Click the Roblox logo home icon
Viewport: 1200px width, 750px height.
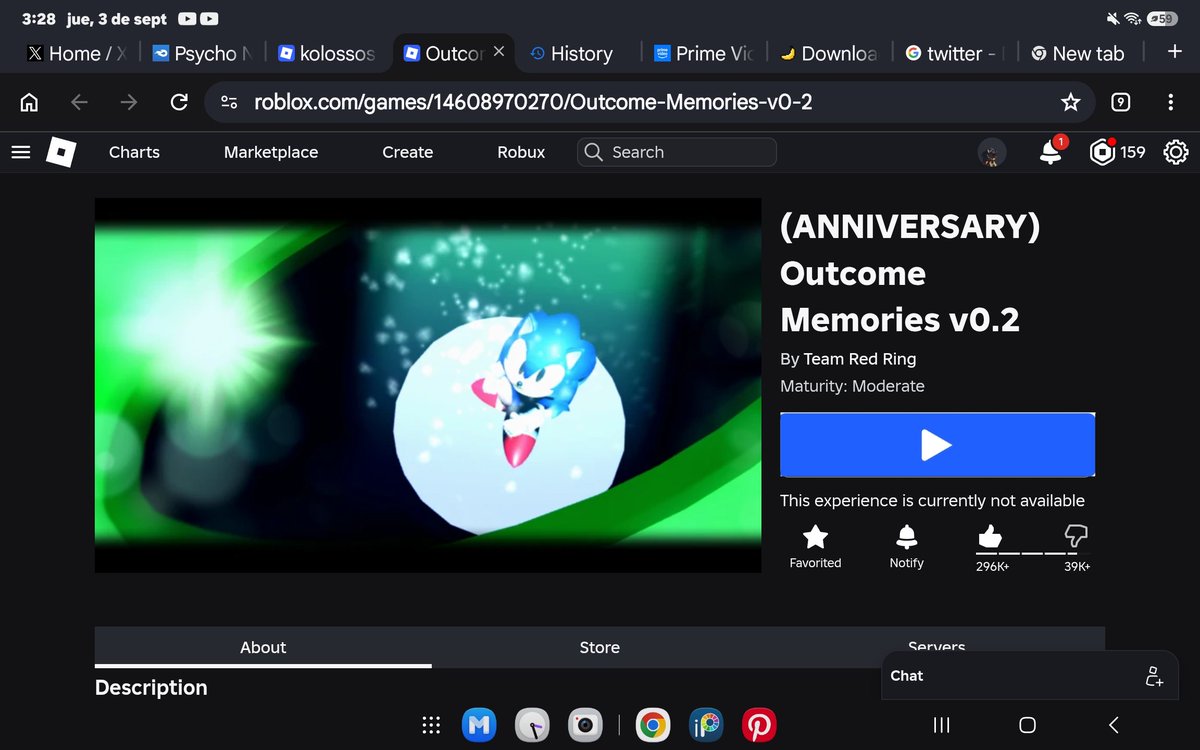click(62, 152)
